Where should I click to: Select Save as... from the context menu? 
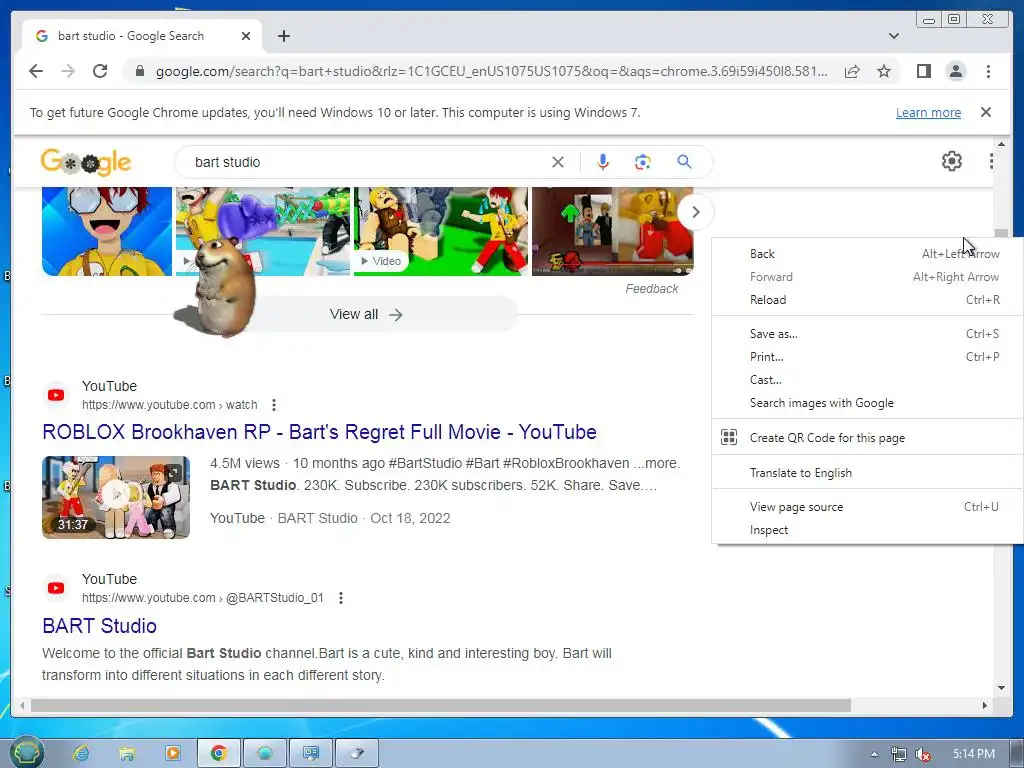[867, 334]
